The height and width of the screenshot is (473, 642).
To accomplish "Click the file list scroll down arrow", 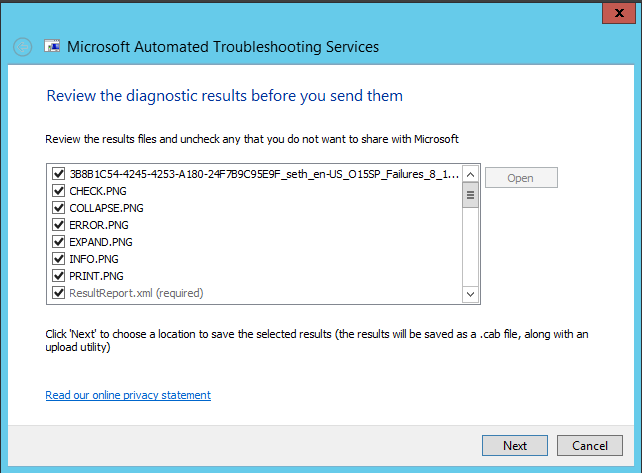I will click(x=470, y=294).
